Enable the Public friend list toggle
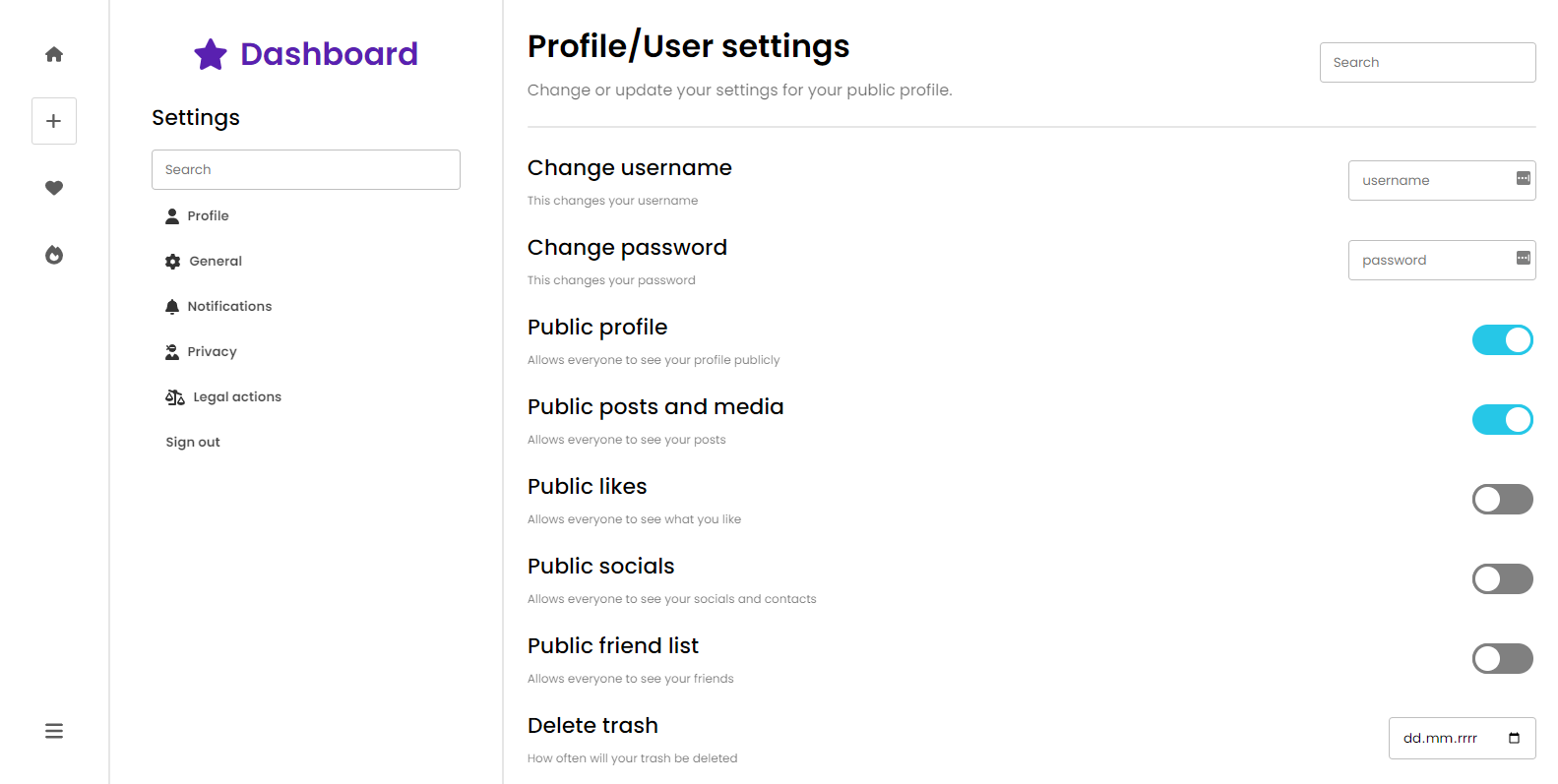Screen dimensions: 1558x784 (1502, 659)
